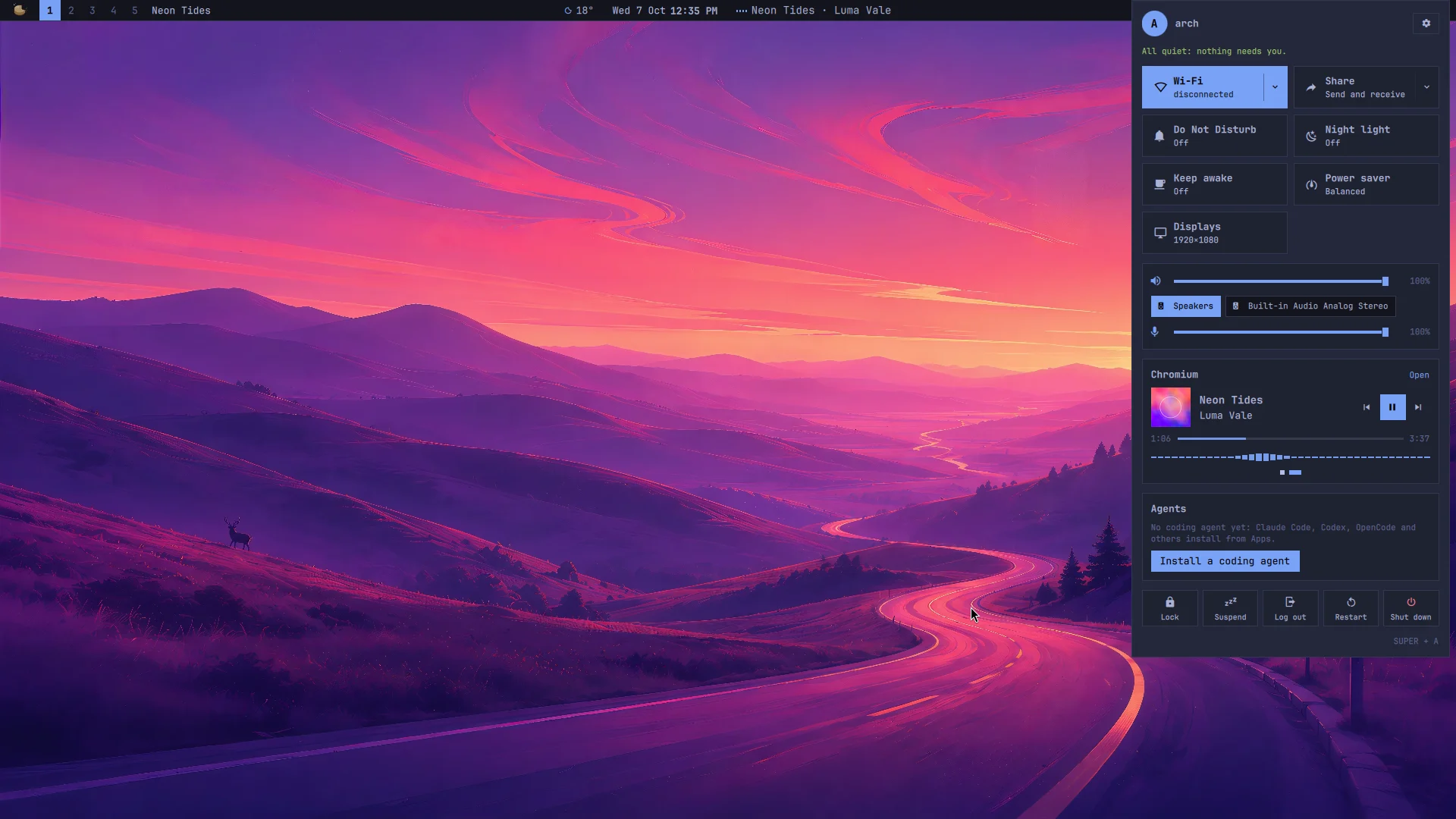Click the Neon Tides album art thumbnail

(1170, 407)
